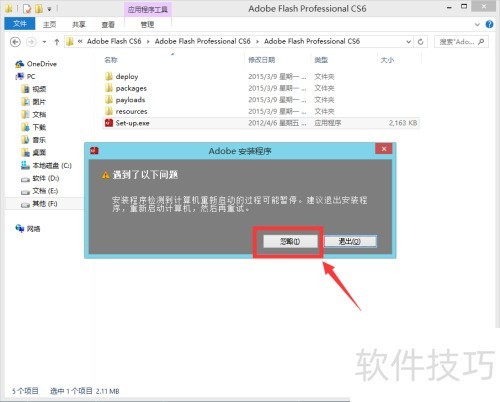Sort by the 大小 (Size) column header
The width and height of the screenshot is (500, 402).
[x=387, y=60]
